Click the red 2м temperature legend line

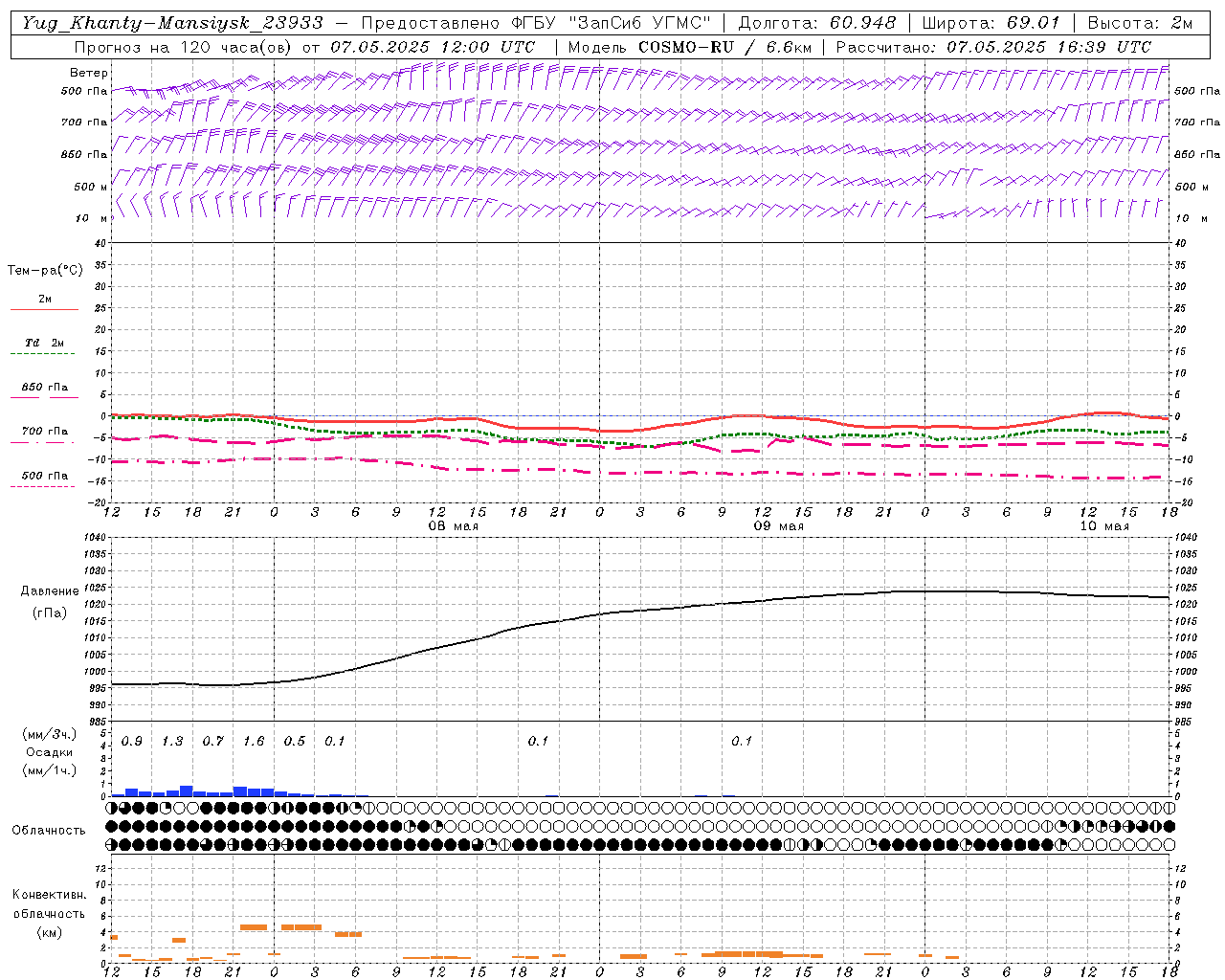(x=44, y=310)
